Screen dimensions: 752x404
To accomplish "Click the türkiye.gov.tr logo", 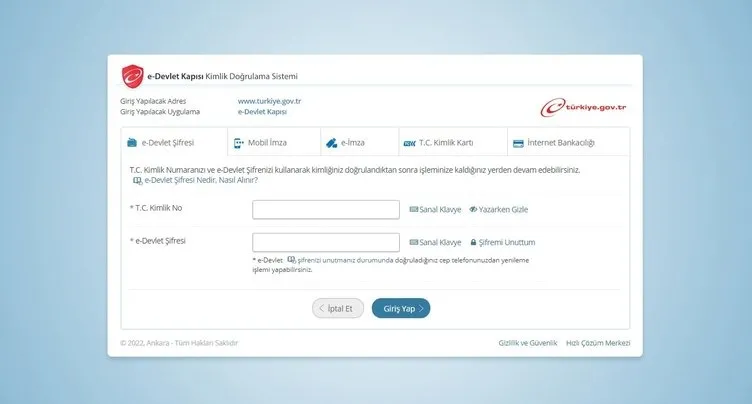I will click(582, 108).
